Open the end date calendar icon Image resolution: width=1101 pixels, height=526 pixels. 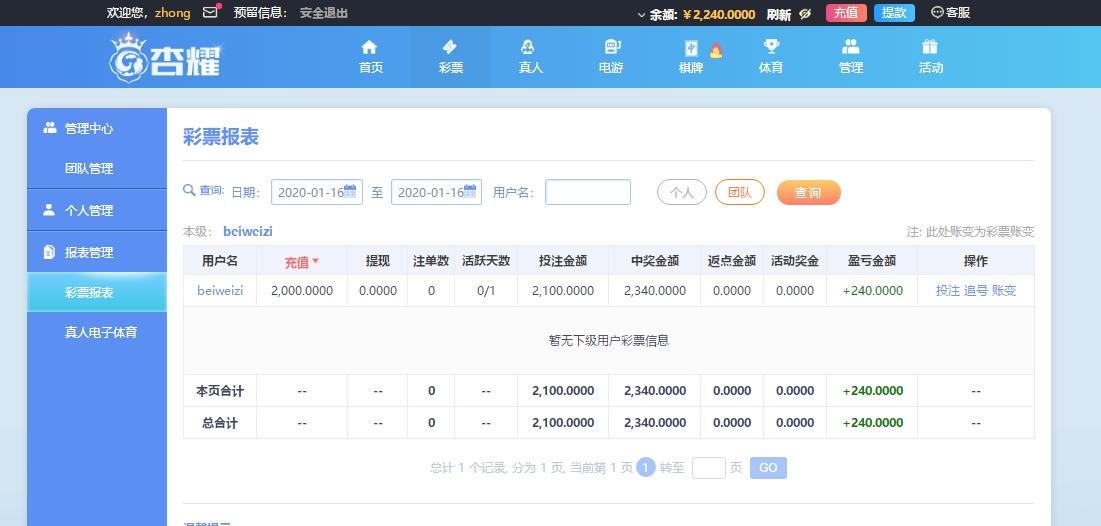click(470, 190)
